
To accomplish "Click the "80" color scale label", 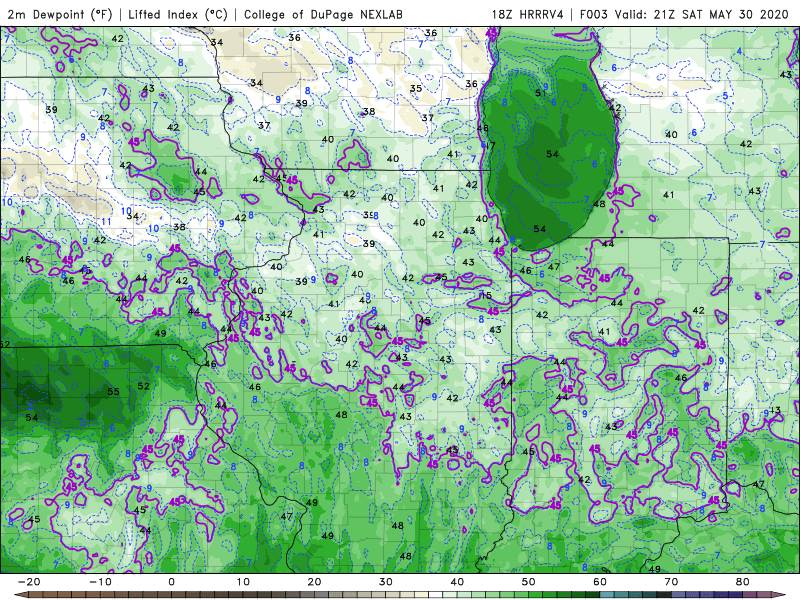I will pyautogui.click(x=743, y=582).
